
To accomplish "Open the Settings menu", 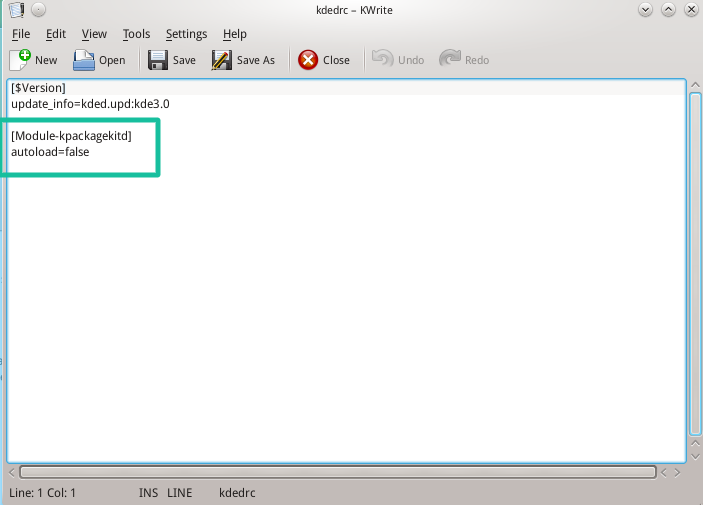I will [x=187, y=34].
